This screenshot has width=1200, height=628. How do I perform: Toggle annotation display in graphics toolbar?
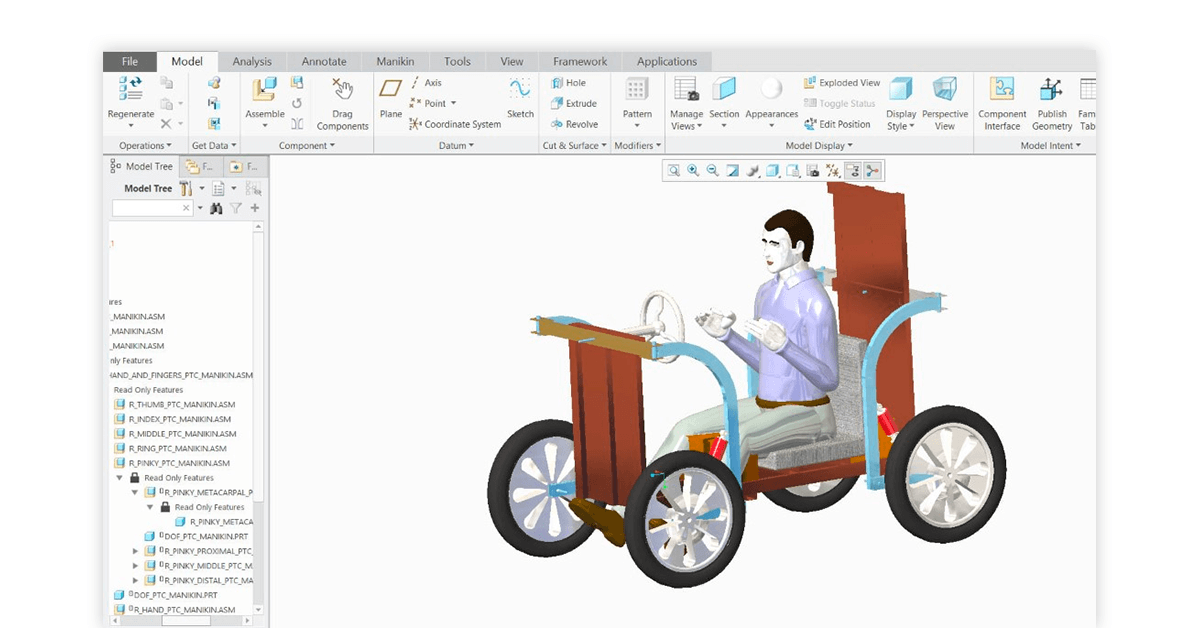click(x=853, y=171)
